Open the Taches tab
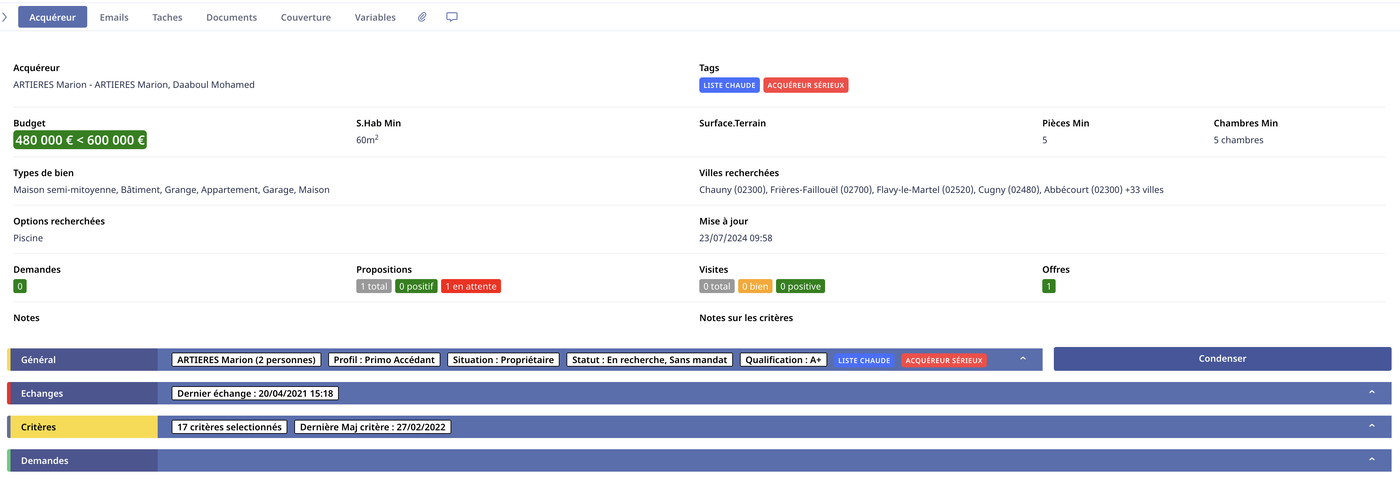 (x=167, y=17)
